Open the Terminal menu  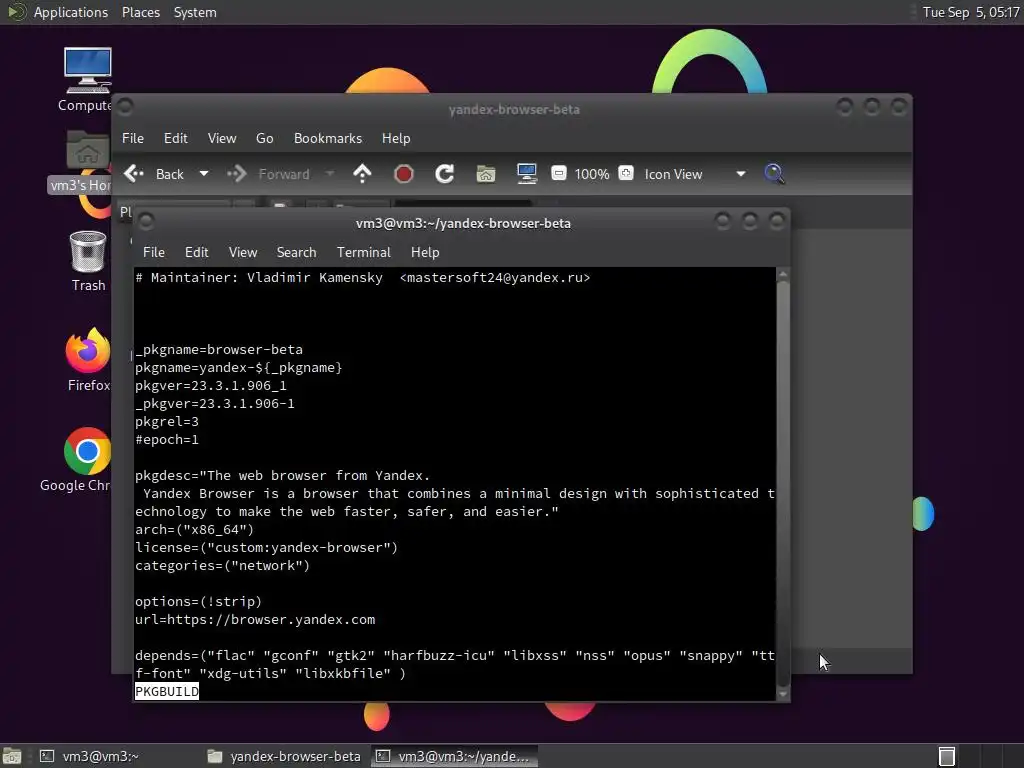(x=364, y=252)
